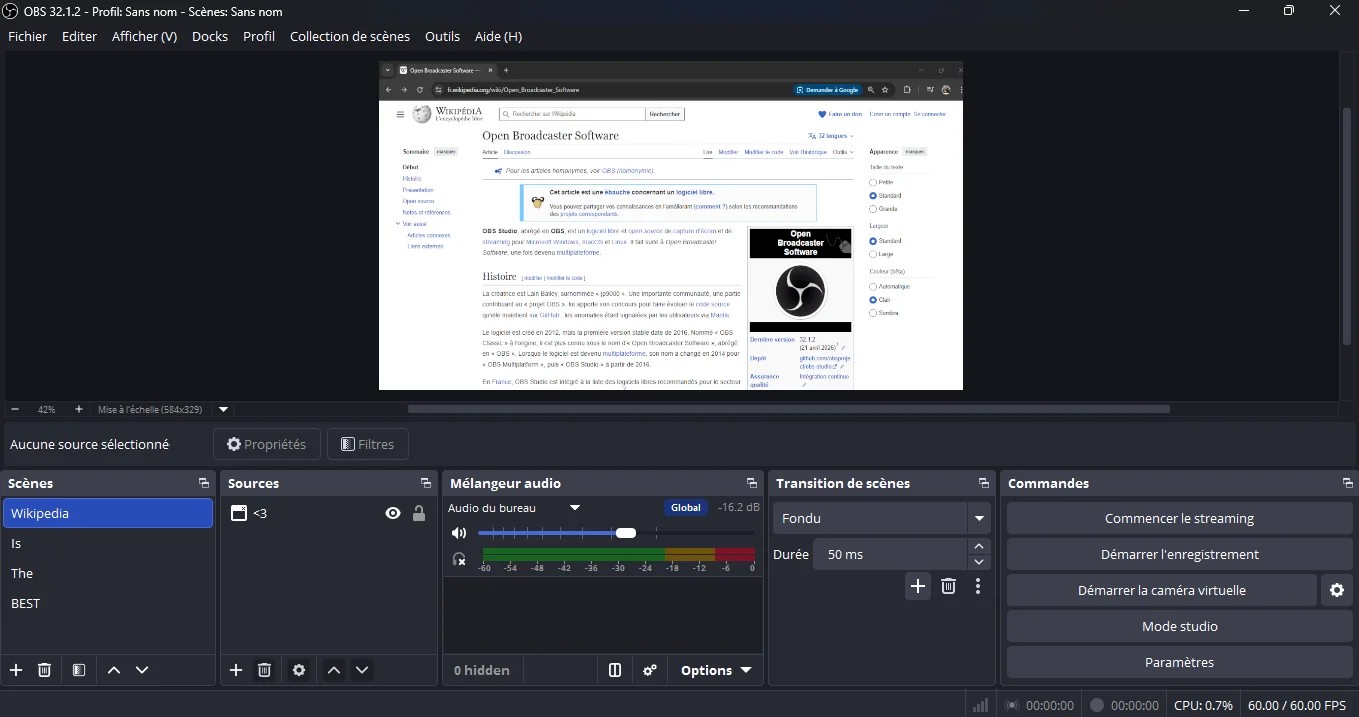Open the Aide (H) menu
Image resolution: width=1359 pixels, height=717 pixels.
498,36
